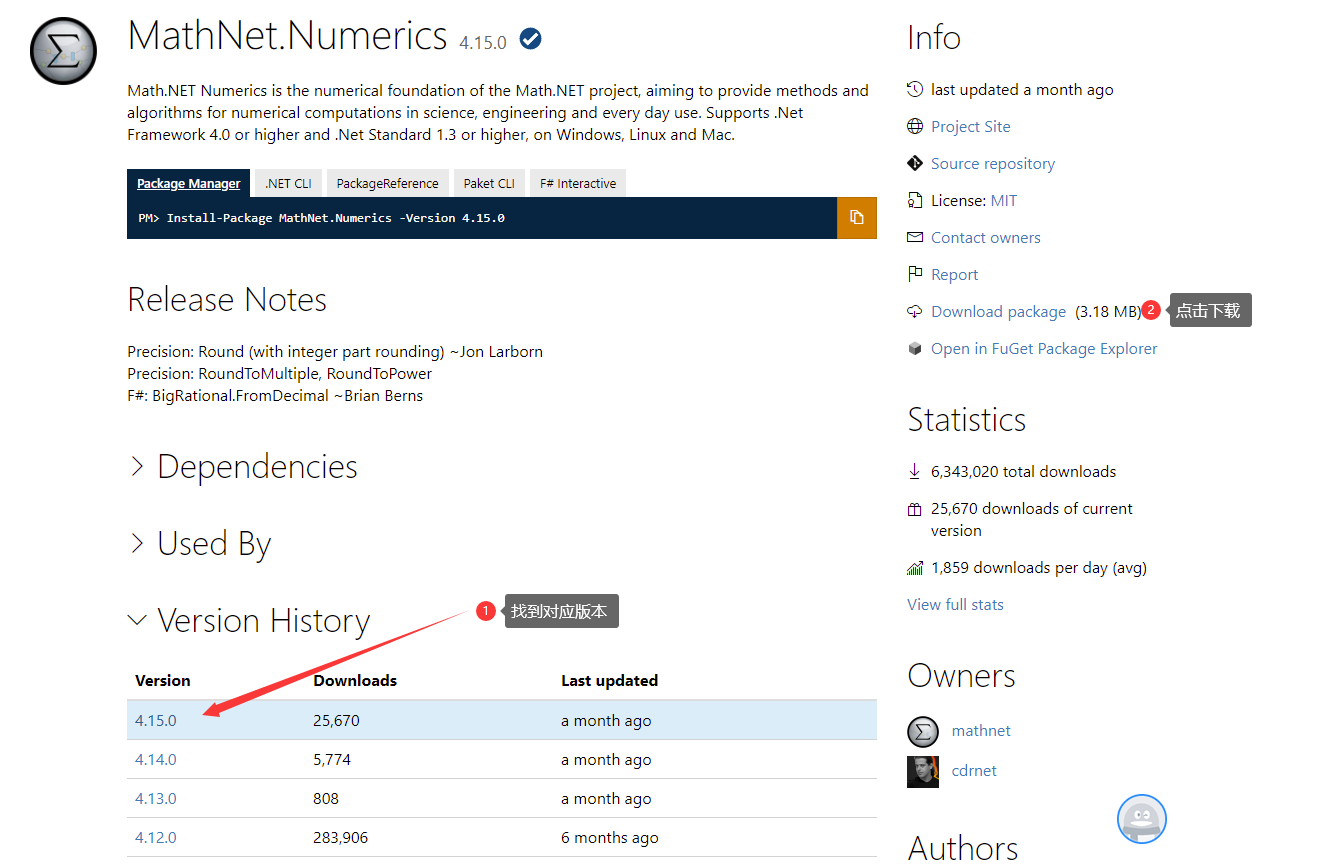
Task: Select the F# Interactive tab
Action: point(577,183)
